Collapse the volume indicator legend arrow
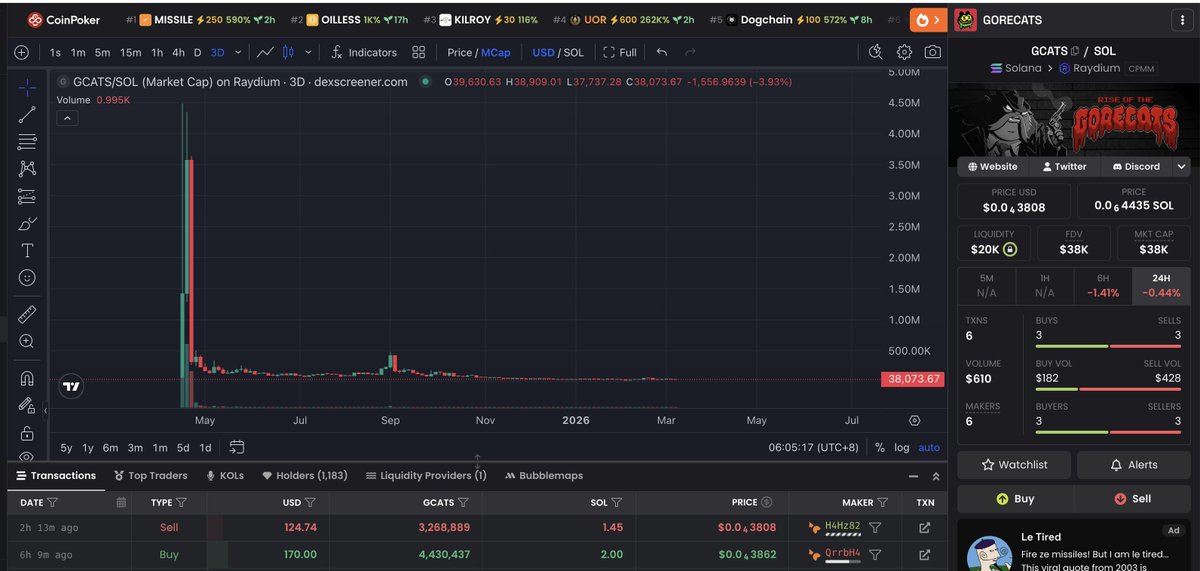The image size is (1200, 571). click(66, 118)
